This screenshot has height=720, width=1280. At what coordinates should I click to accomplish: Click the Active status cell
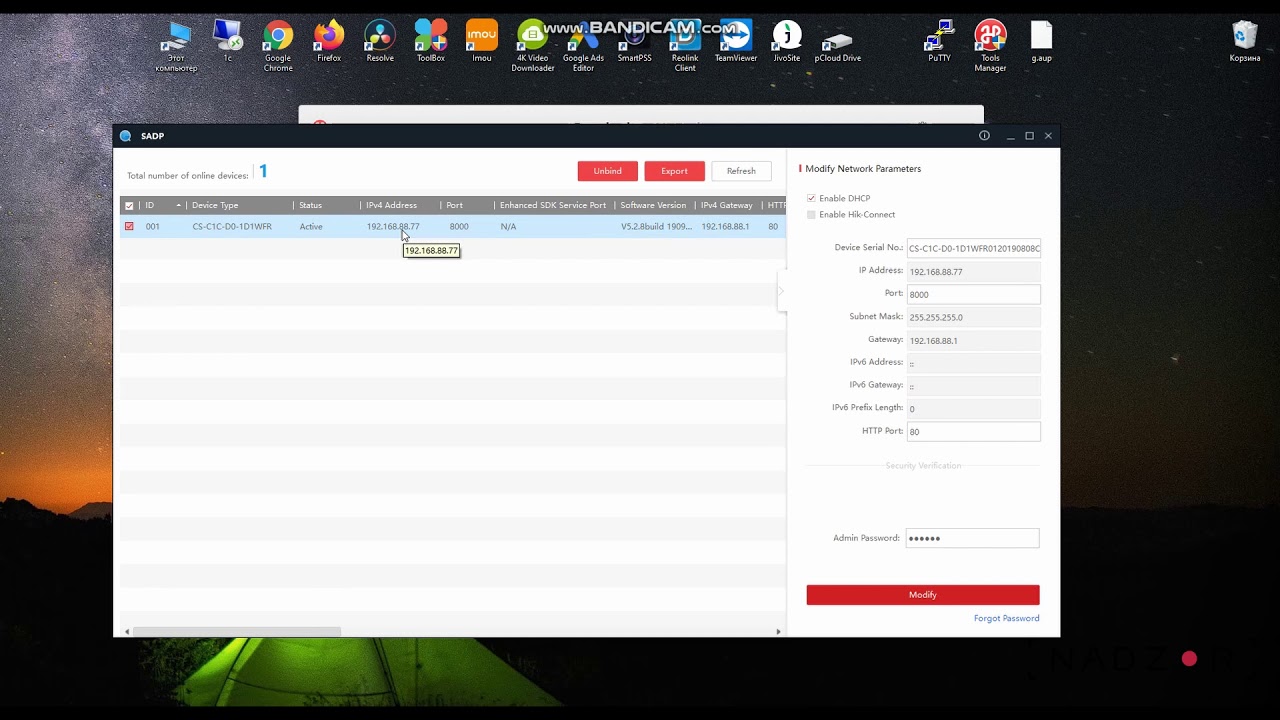pyautogui.click(x=311, y=227)
